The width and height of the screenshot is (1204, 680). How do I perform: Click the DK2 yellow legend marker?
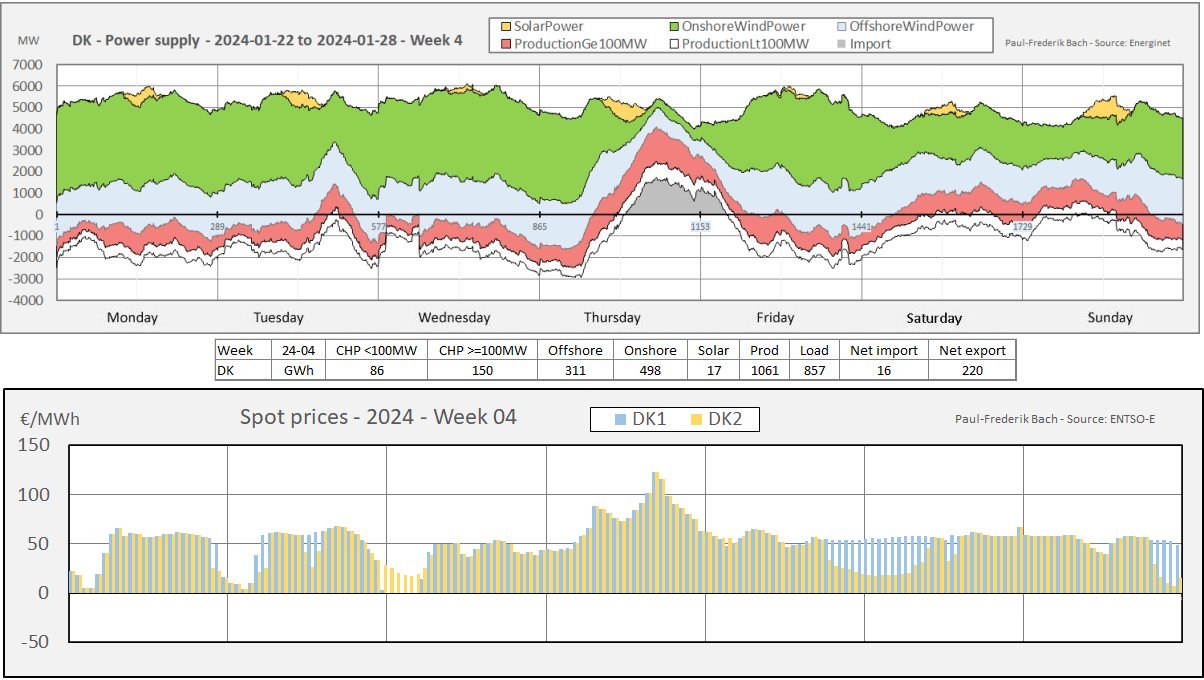(696, 420)
